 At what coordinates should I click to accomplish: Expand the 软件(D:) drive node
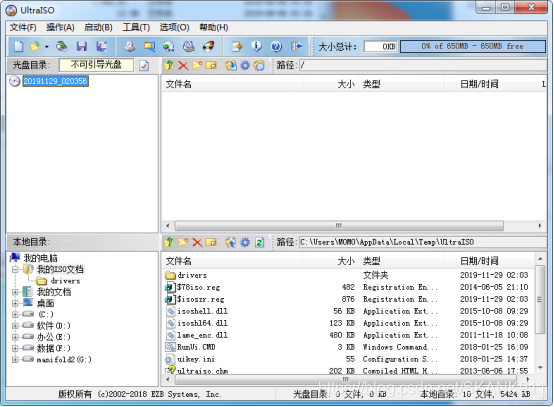tap(15, 326)
